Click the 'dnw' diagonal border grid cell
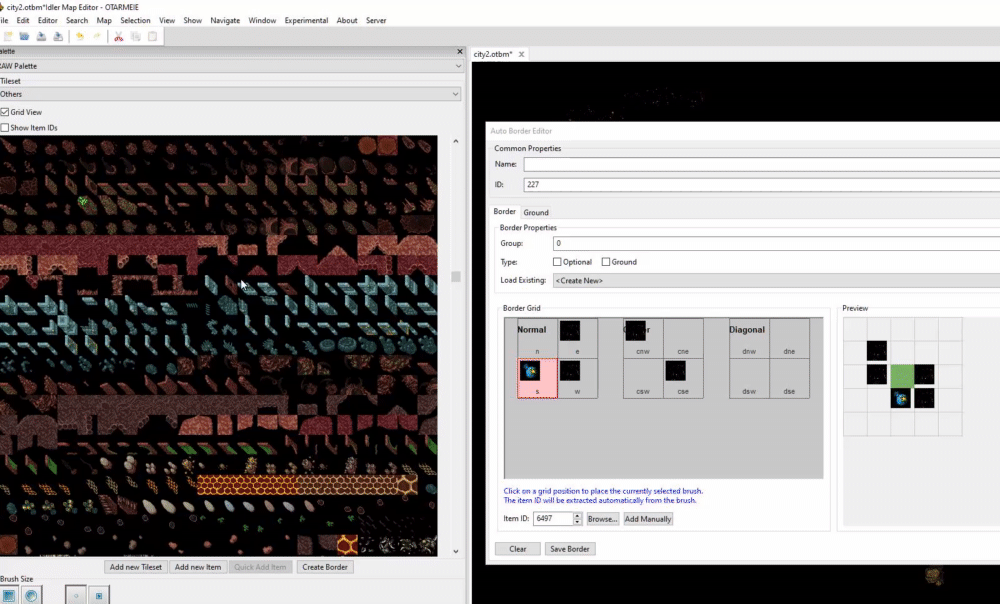The height and width of the screenshot is (604, 1000). coord(749,338)
